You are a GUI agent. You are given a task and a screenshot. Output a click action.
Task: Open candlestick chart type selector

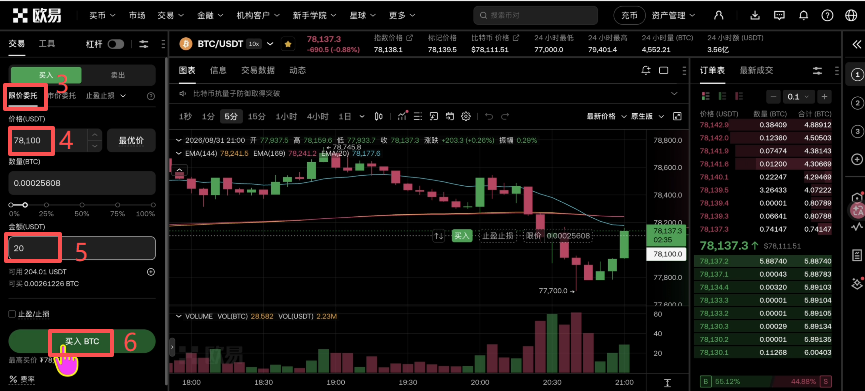(378, 116)
